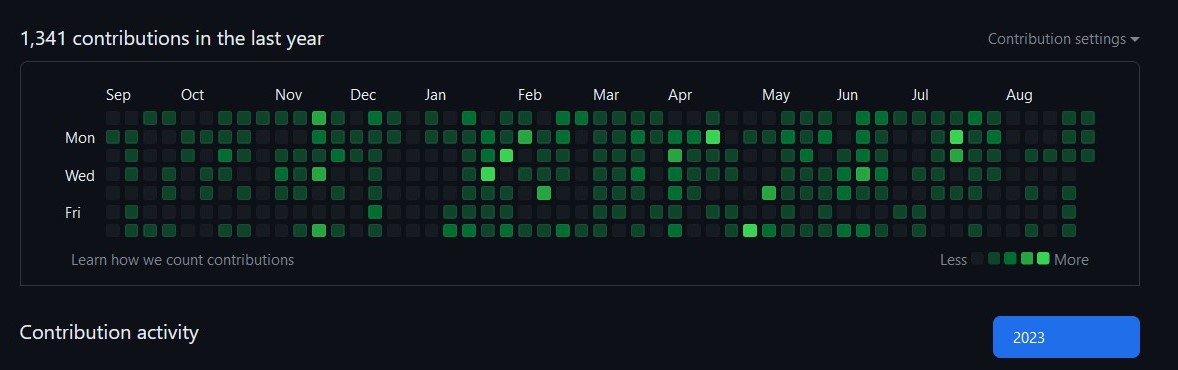This screenshot has height=370, width=1178.
Task: Click the "Nov" month label
Action: coord(288,95)
